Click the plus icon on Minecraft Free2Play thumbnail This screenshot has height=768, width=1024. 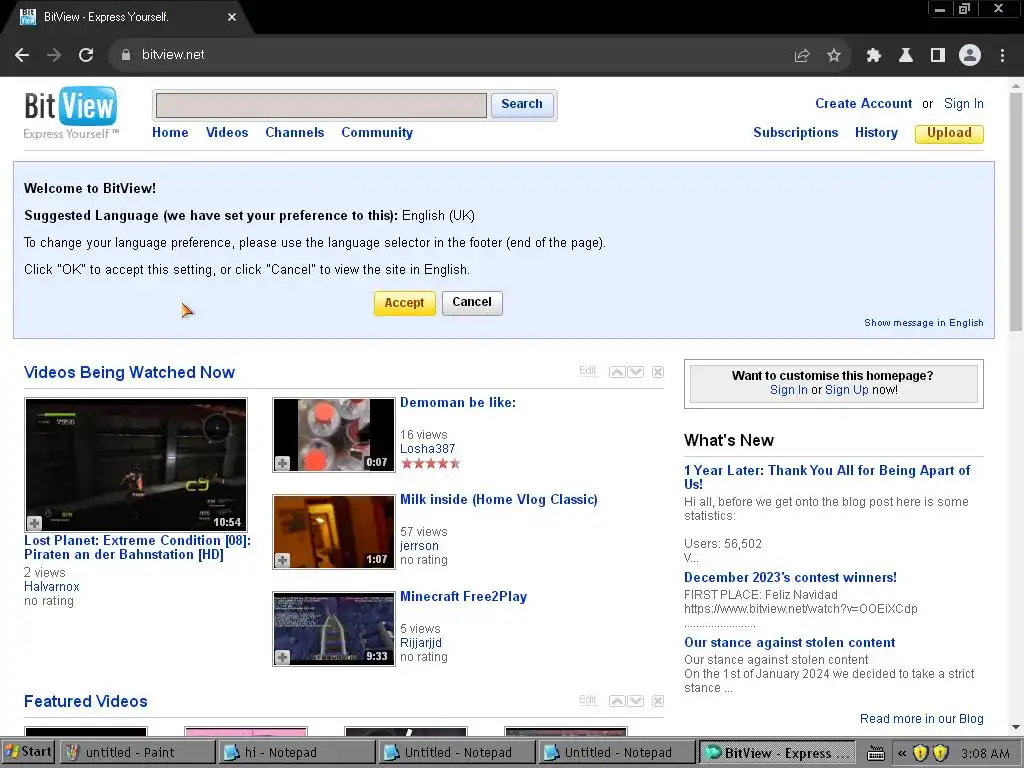coord(282,657)
